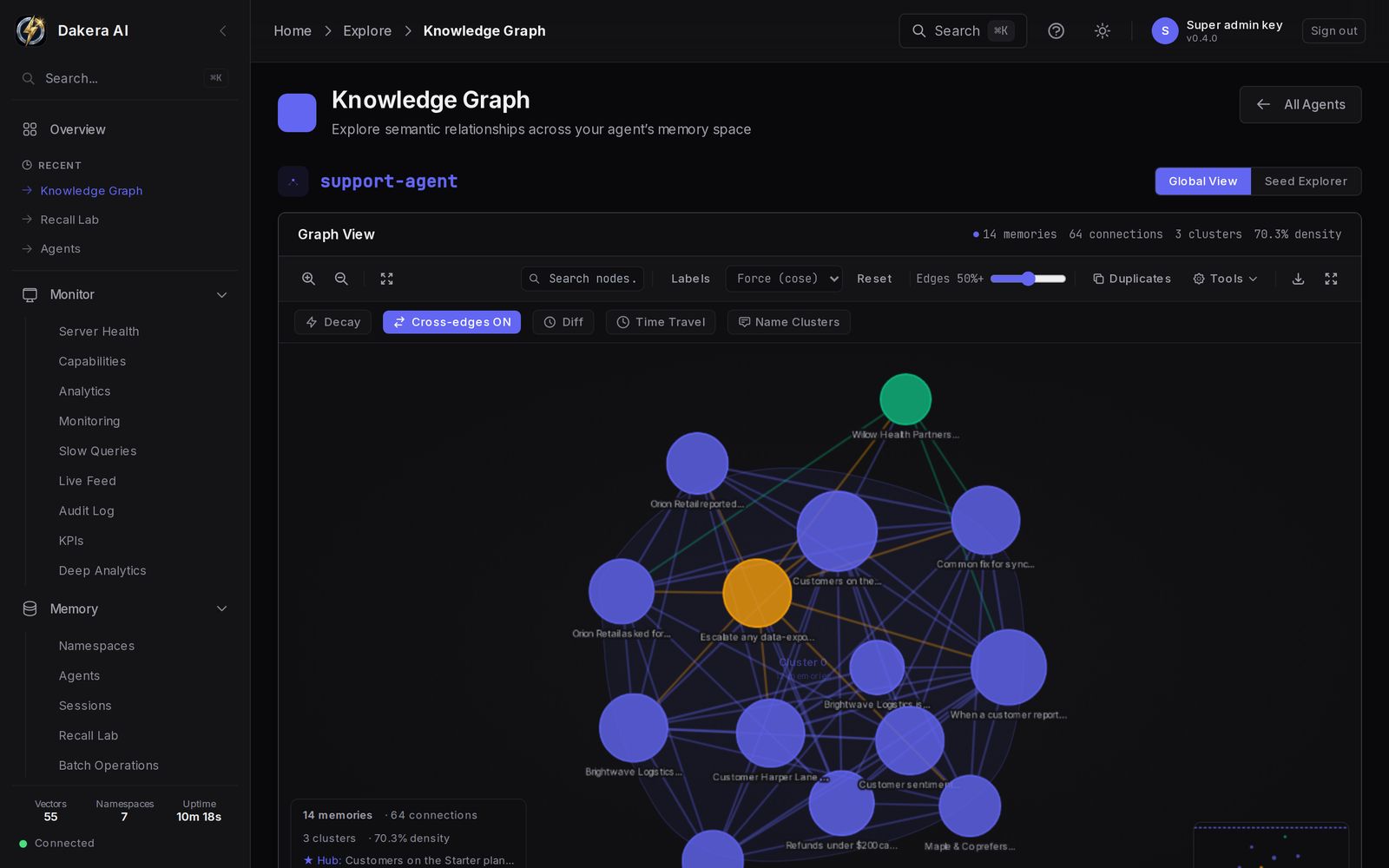Select the Refunds under $200 node

point(841,803)
